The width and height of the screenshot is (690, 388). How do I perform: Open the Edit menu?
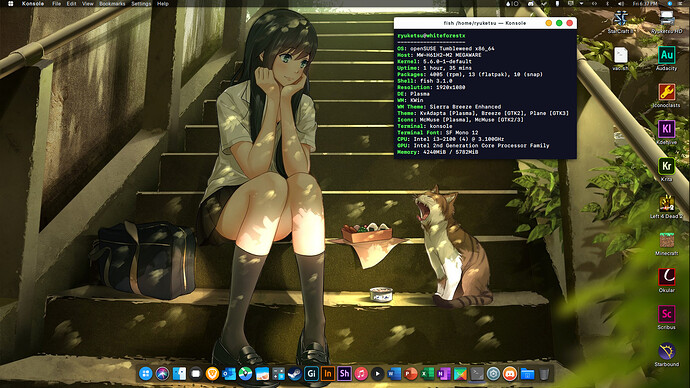pos(71,4)
